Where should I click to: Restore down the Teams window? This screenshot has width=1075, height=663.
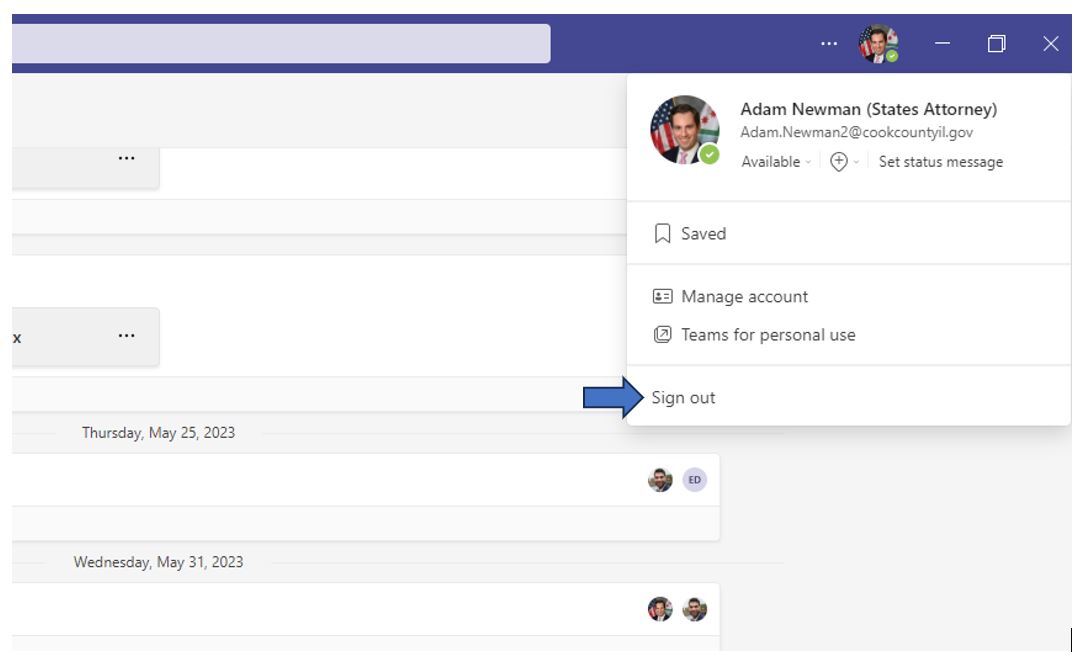(996, 44)
